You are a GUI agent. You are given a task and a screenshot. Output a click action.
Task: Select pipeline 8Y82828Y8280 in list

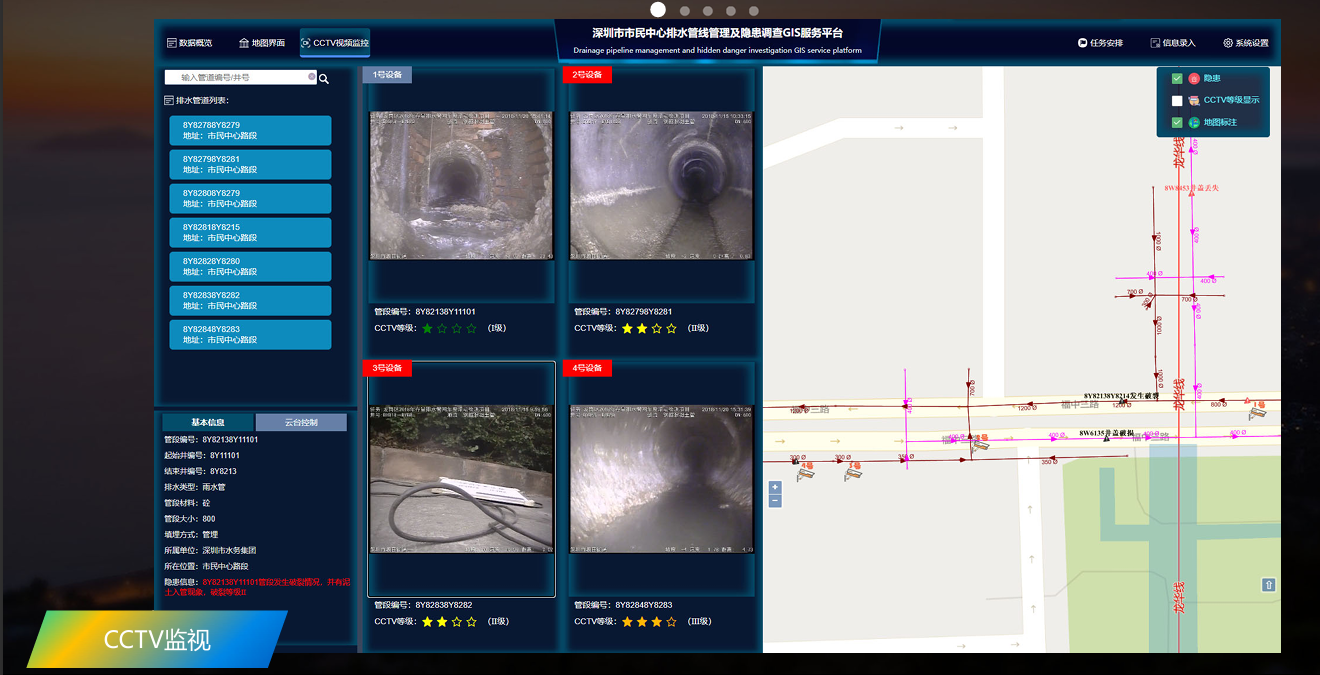(x=250, y=266)
